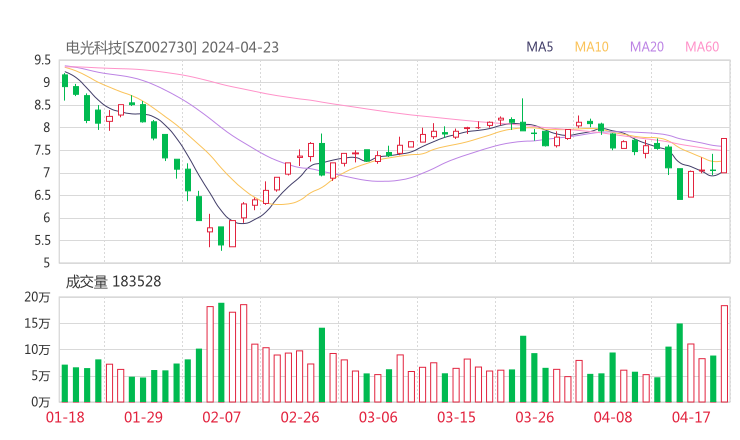The height and width of the screenshot is (440, 740).
Task: Select the tallest green volume bar near 02-07
Action: point(221,353)
